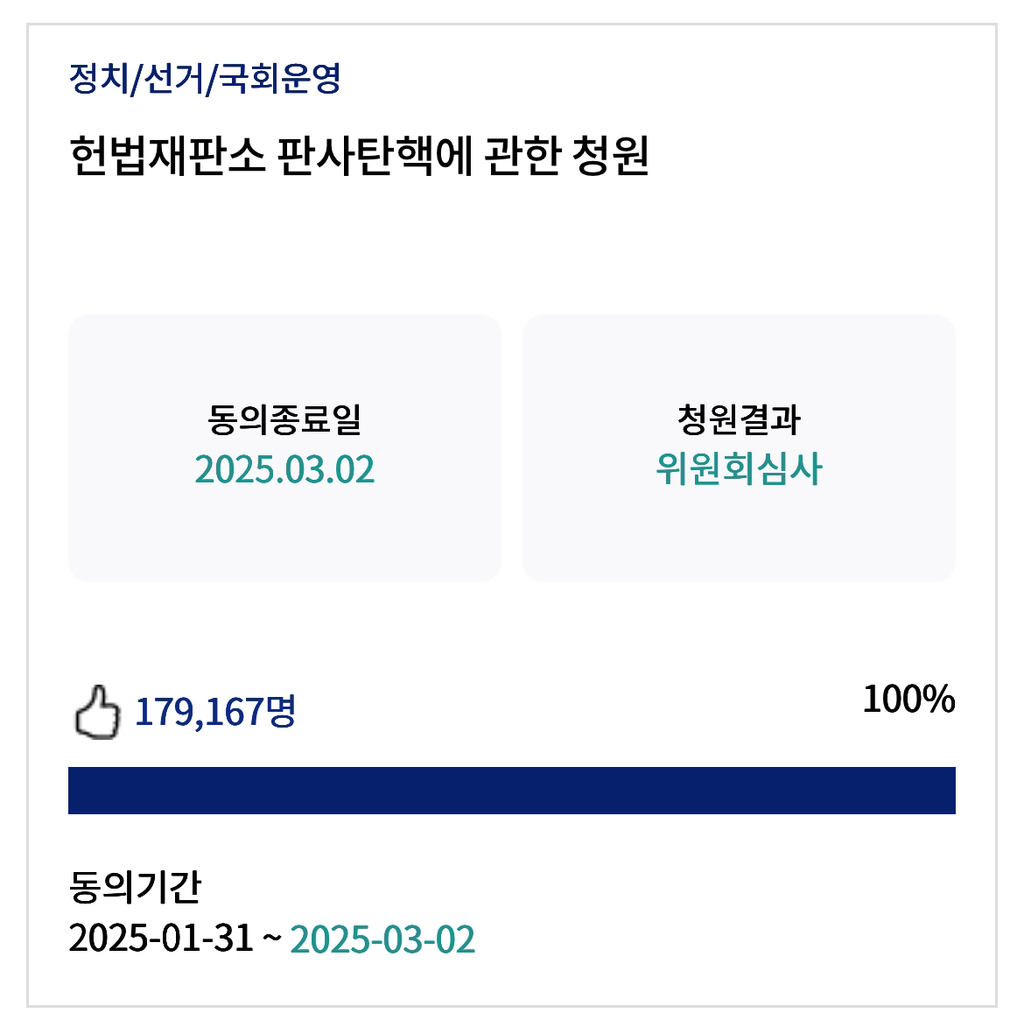Click the 100% progress percentage label
The height and width of the screenshot is (1034, 1024).
909,699
